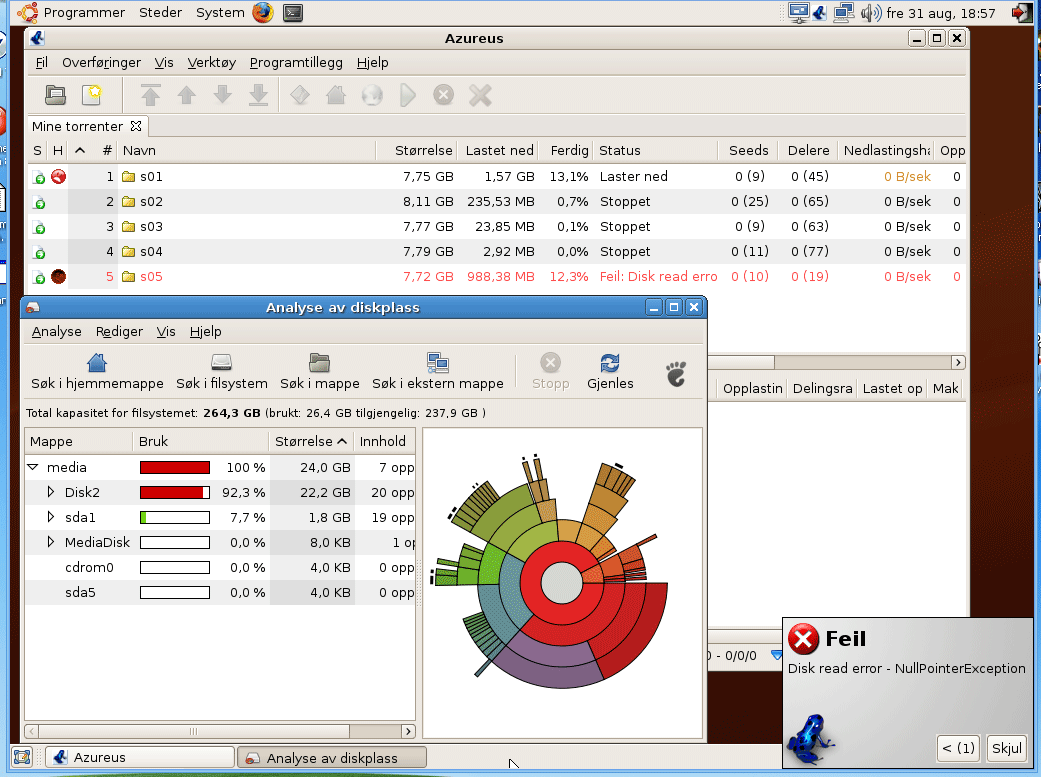Click Søk i mappe folder icon

coord(319,363)
